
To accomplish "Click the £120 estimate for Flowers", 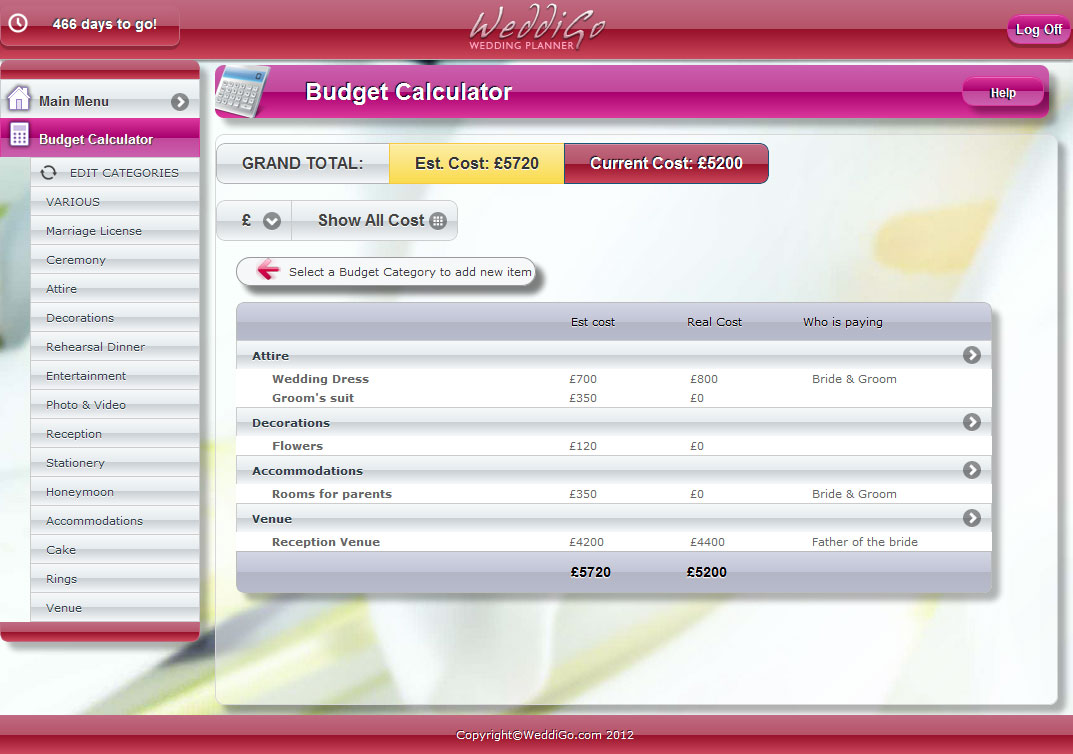I will [583, 445].
